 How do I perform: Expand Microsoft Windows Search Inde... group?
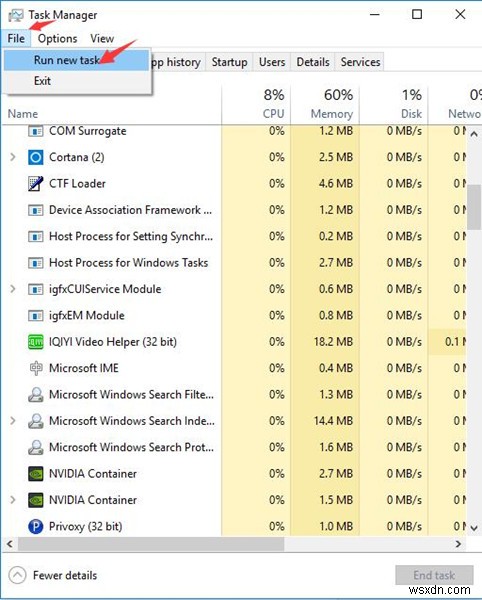coord(13,421)
